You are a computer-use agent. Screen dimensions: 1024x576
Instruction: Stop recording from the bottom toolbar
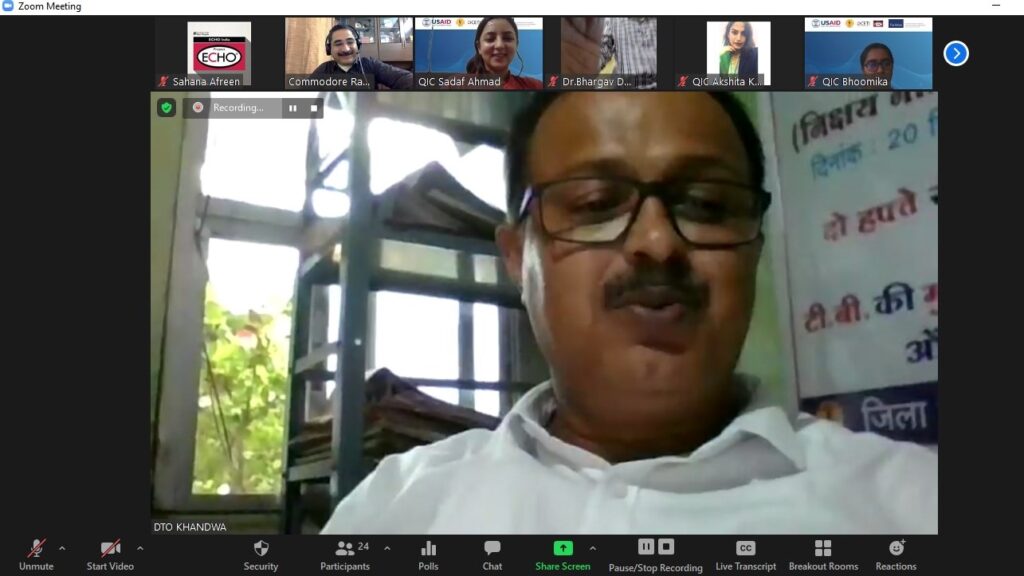(x=666, y=546)
